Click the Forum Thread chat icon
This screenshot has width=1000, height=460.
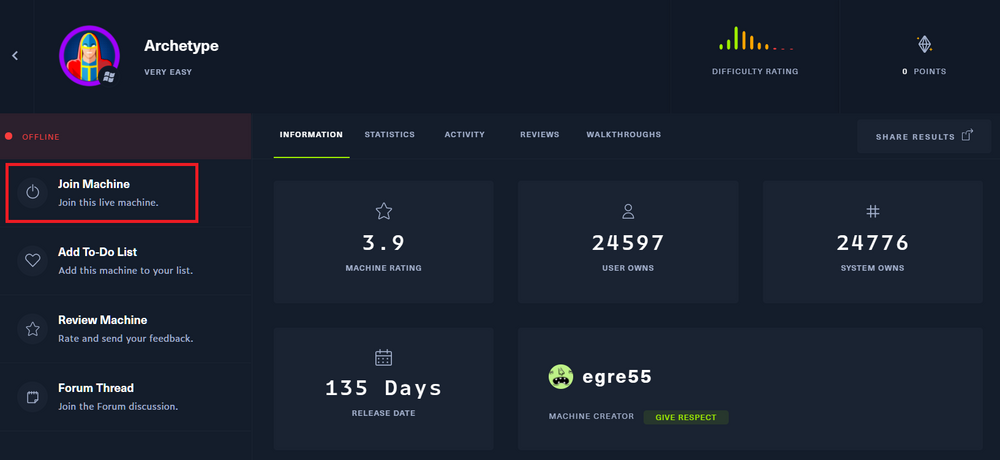[x=32, y=397]
